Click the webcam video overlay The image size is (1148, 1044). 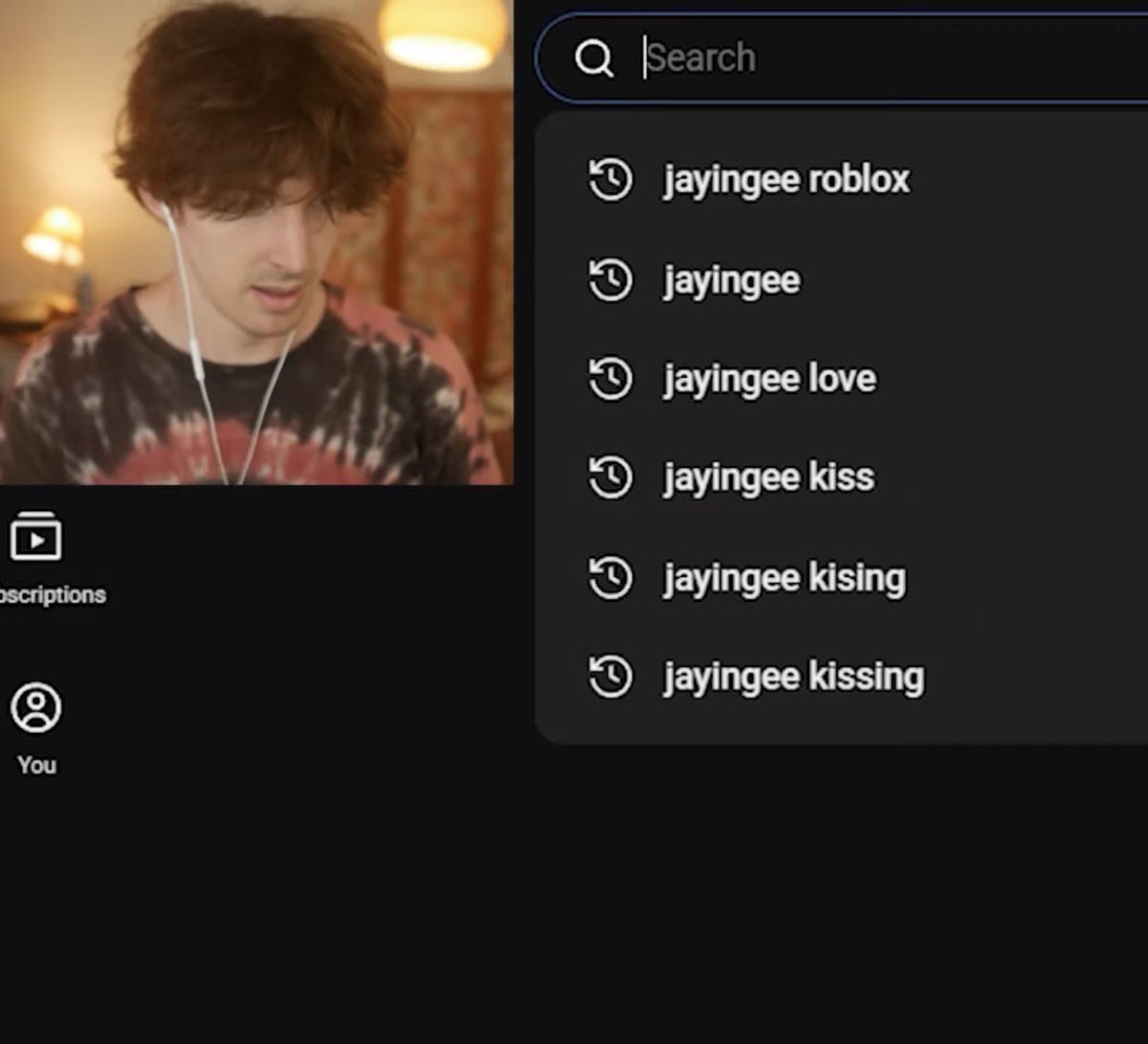tap(256, 242)
